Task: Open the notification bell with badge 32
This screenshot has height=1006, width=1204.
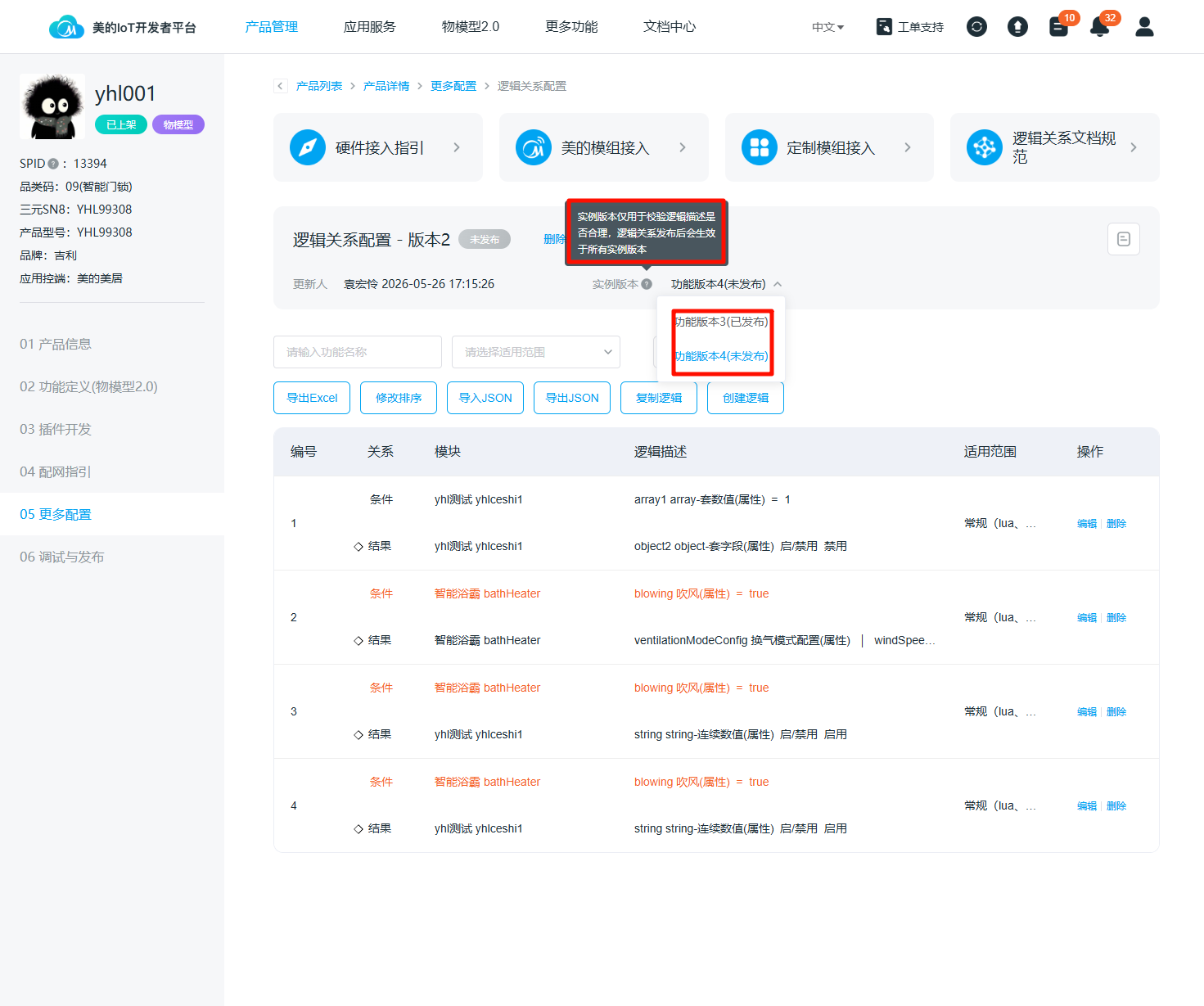Action: (x=1100, y=27)
